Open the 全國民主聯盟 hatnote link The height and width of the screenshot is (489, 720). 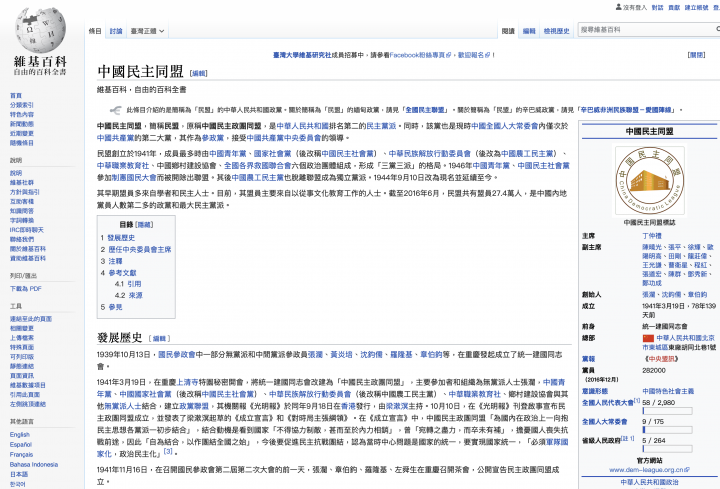click(425, 110)
